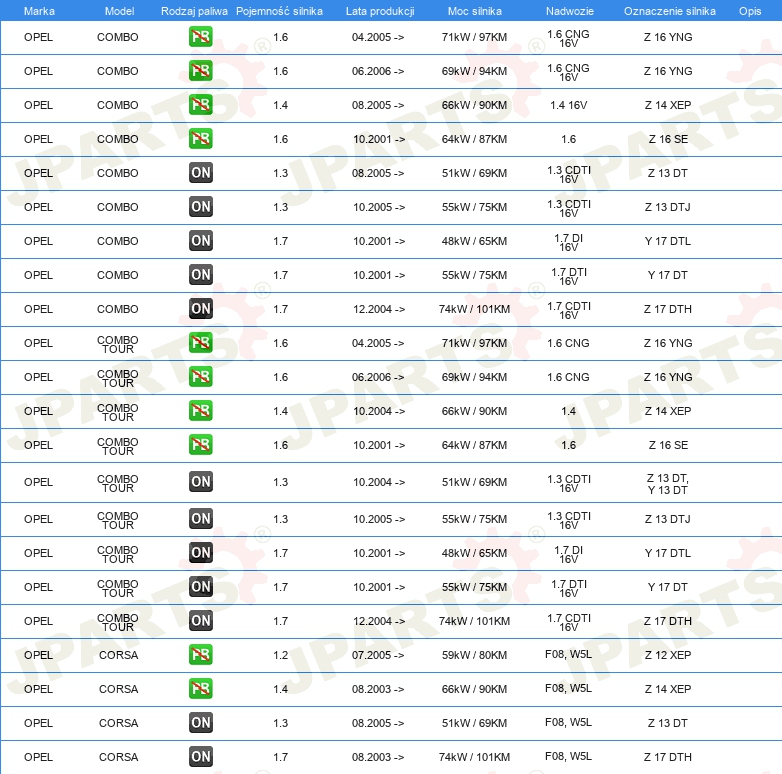Click '10.2004 ->' date in COMBO TOUR Z 14 XEP row
Screen dimensions: 782x774
pos(379,411)
